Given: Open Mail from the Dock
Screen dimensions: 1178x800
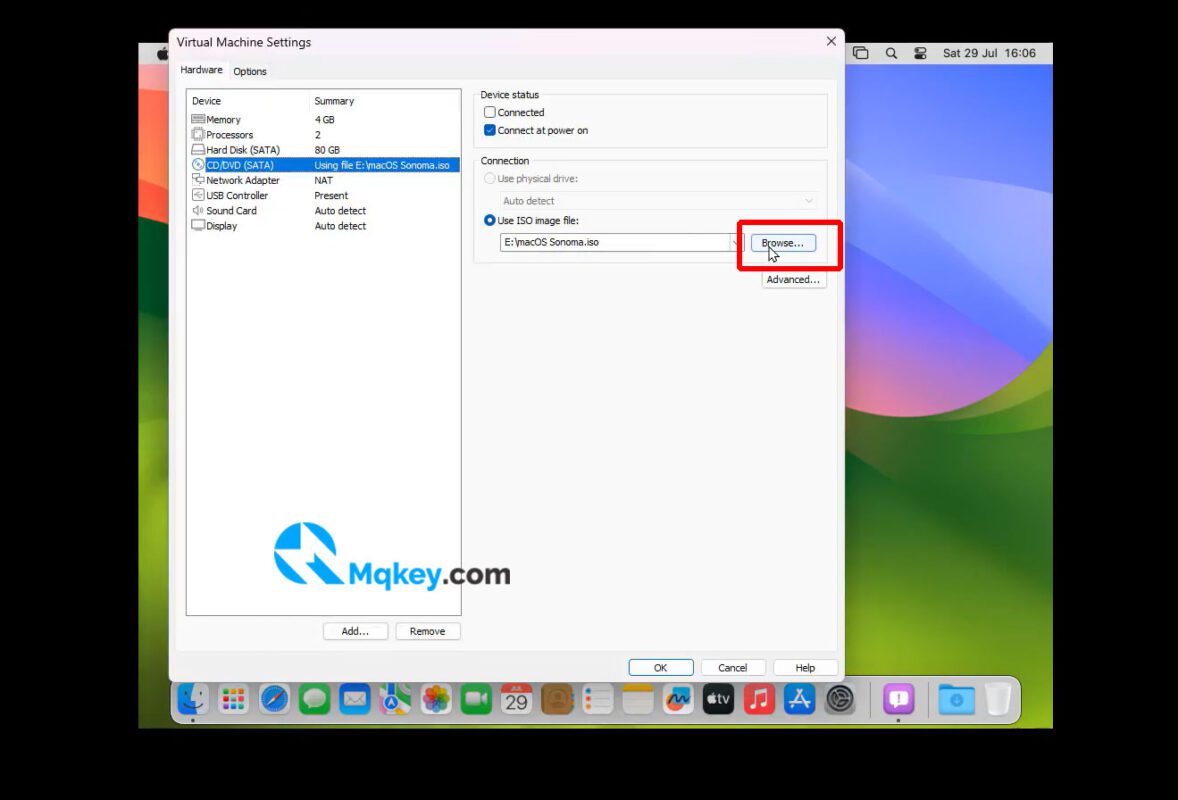Looking at the screenshot, I should 355,699.
